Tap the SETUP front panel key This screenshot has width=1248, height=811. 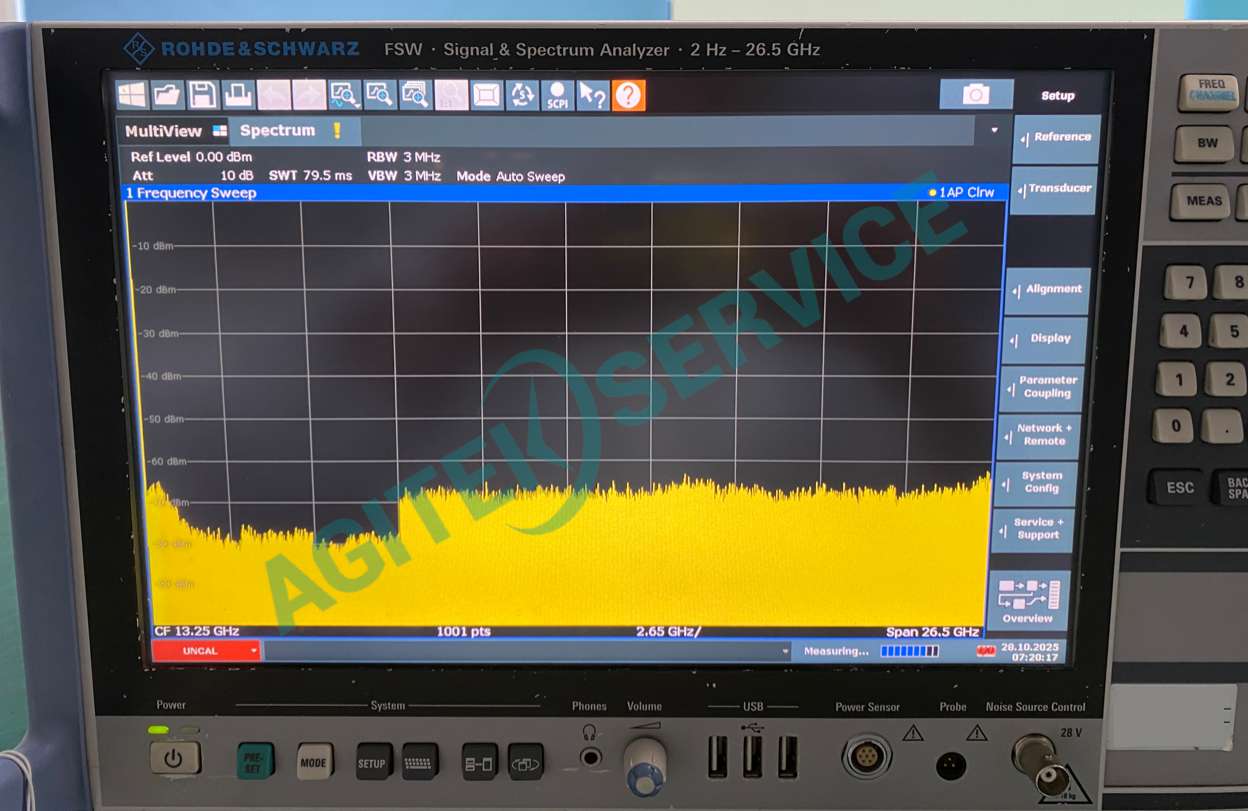tap(373, 762)
